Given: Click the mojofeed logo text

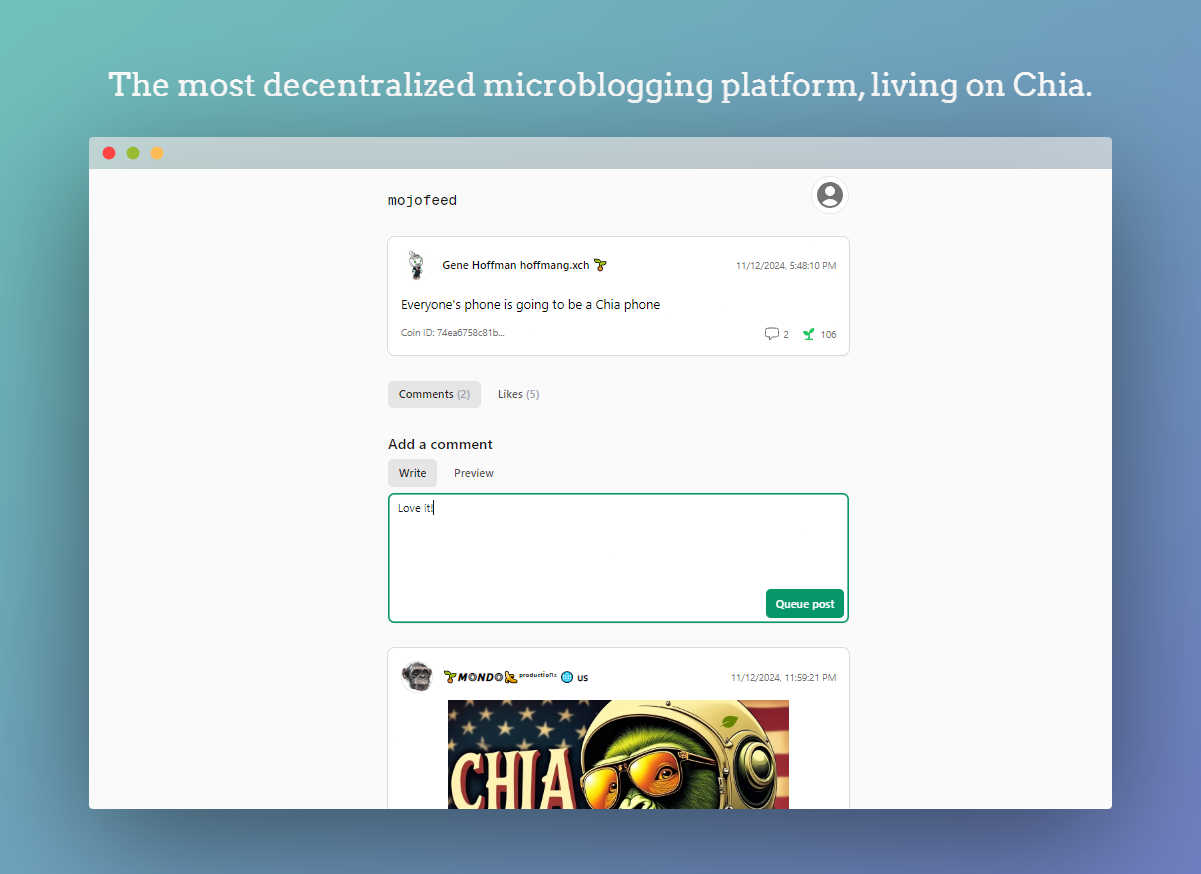Looking at the screenshot, I should tap(422, 201).
